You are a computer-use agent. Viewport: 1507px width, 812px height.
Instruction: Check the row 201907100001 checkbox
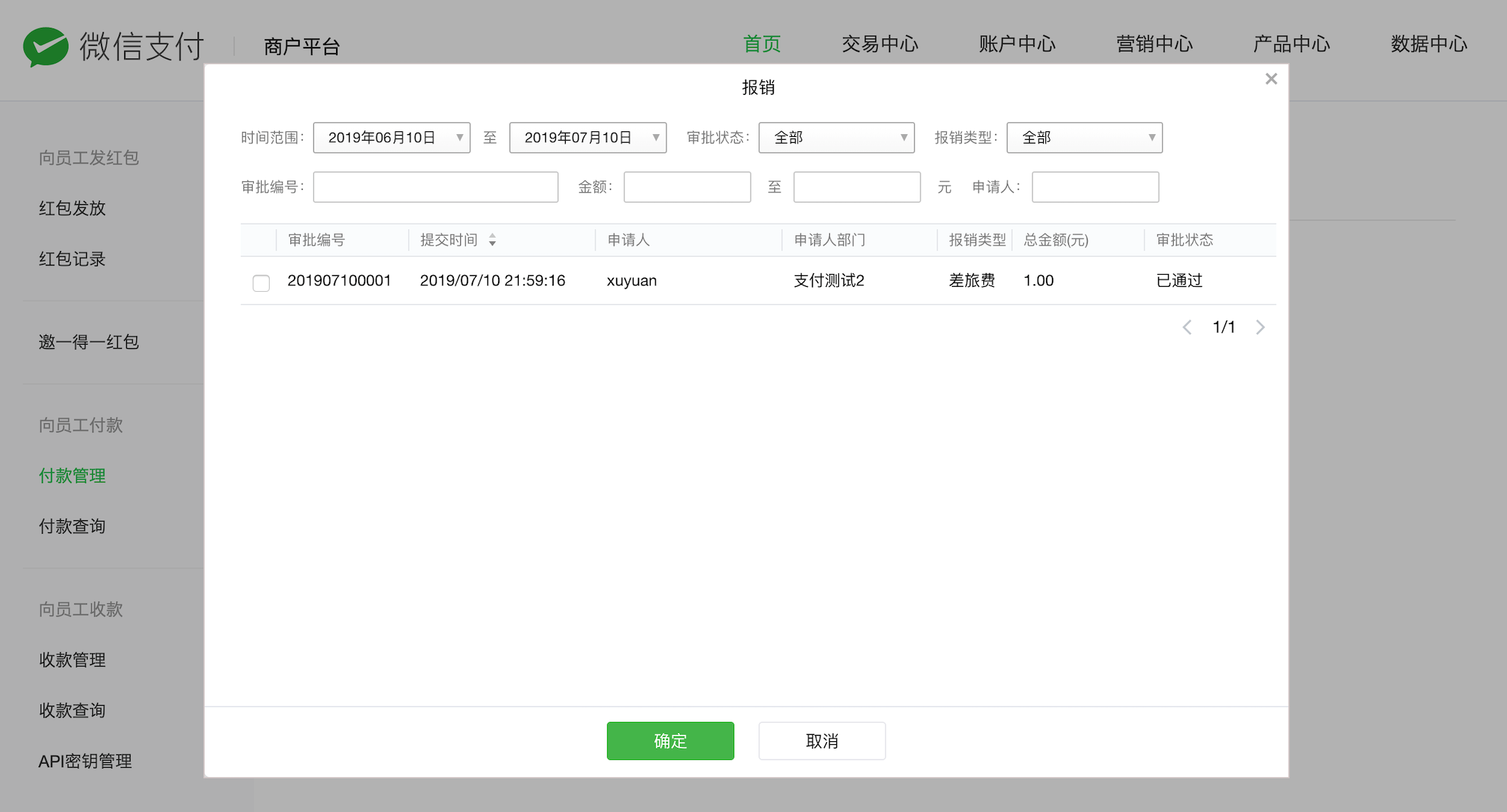click(261, 283)
